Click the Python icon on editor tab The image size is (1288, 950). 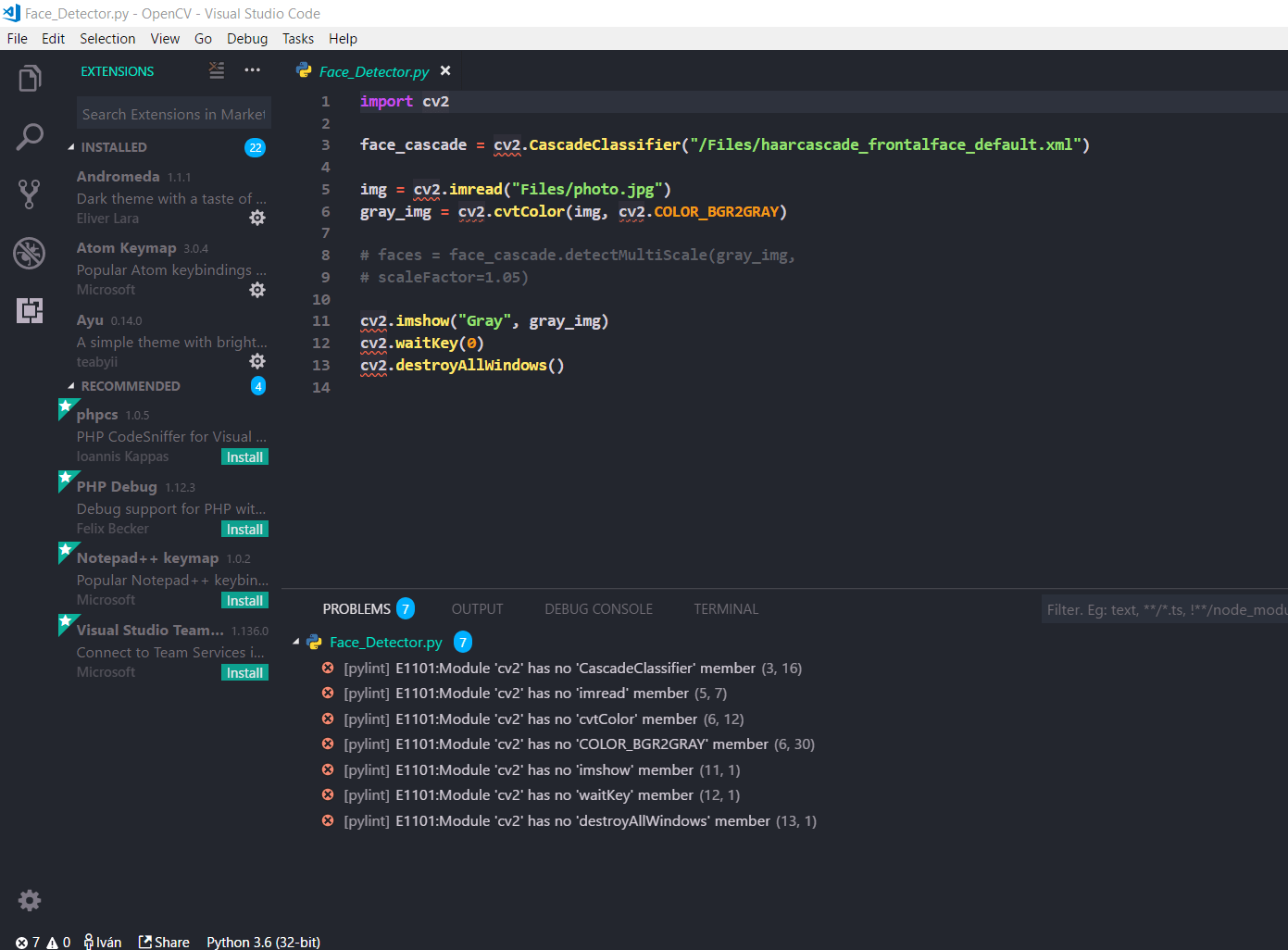(x=304, y=70)
